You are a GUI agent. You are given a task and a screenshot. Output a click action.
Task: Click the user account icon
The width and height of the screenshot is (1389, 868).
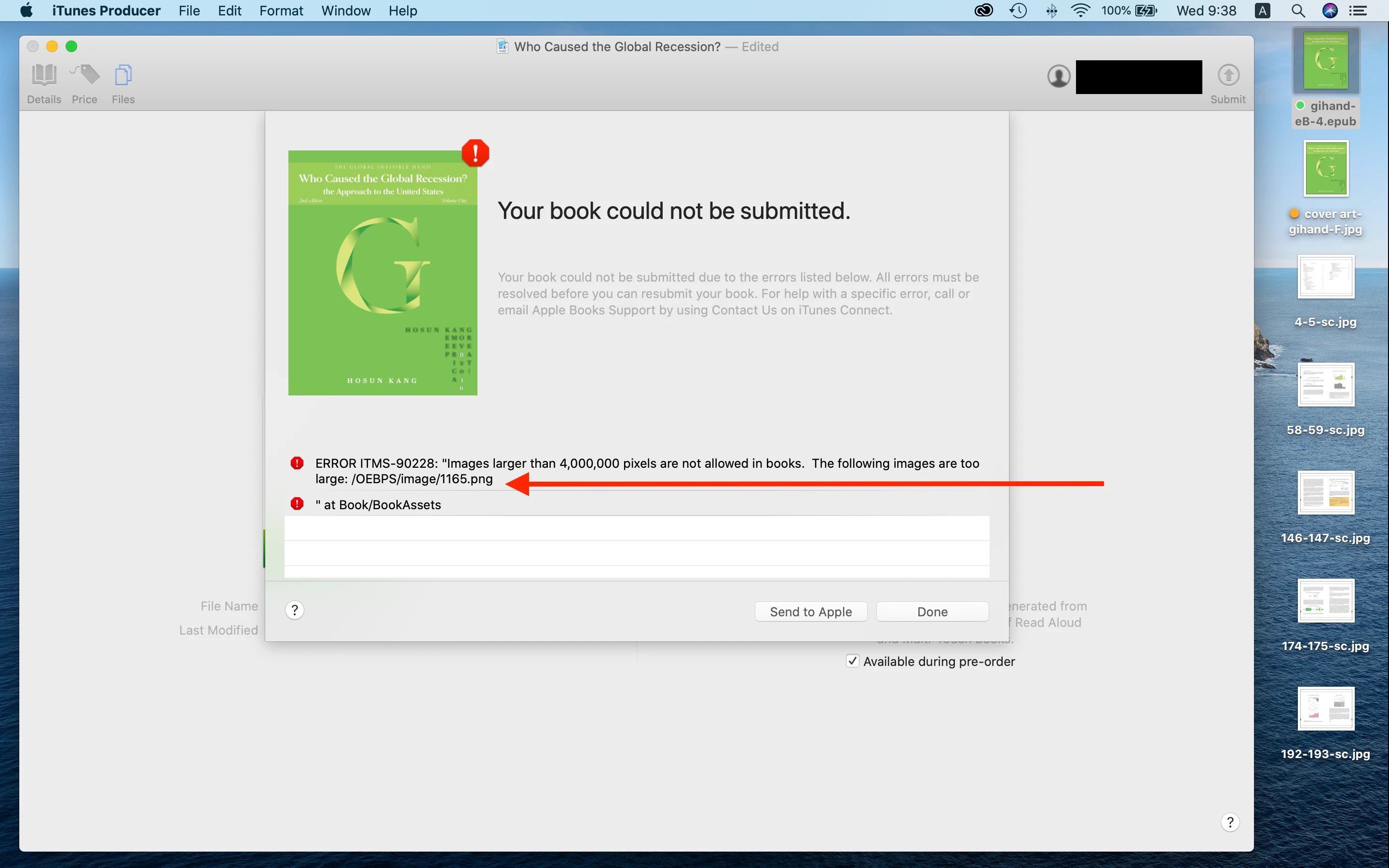point(1059,76)
